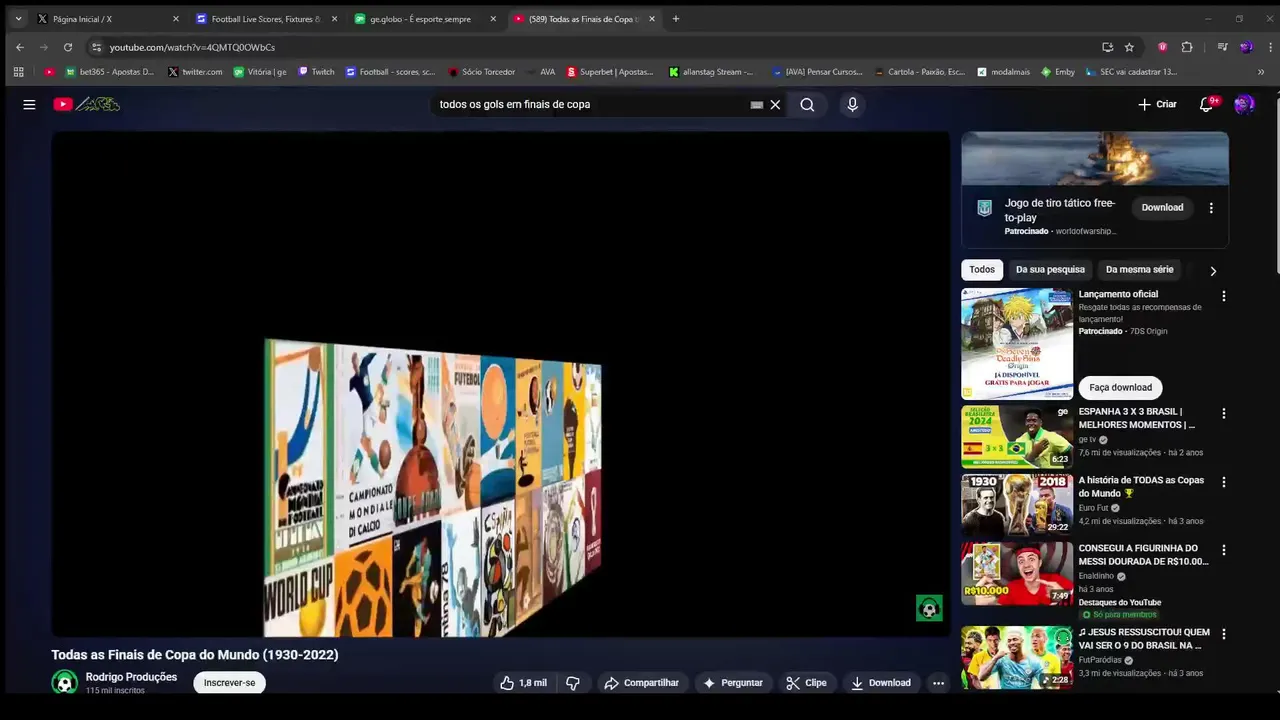Go back in browser history
Image resolution: width=1280 pixels, height=720 pixels.
(x=20, y=47)
